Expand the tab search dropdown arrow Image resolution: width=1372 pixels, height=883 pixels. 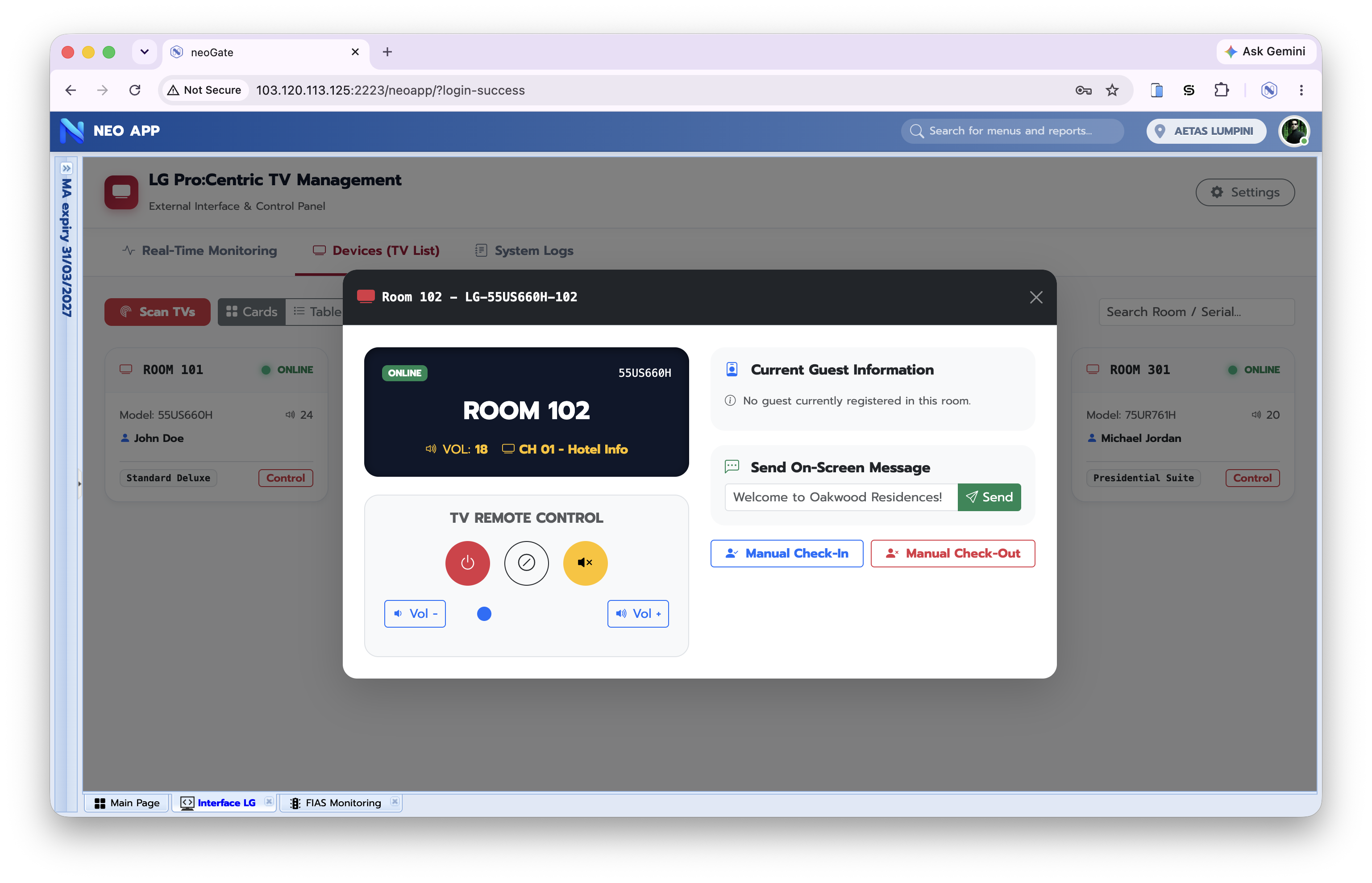pyautogui.click(x=145, y=52)
